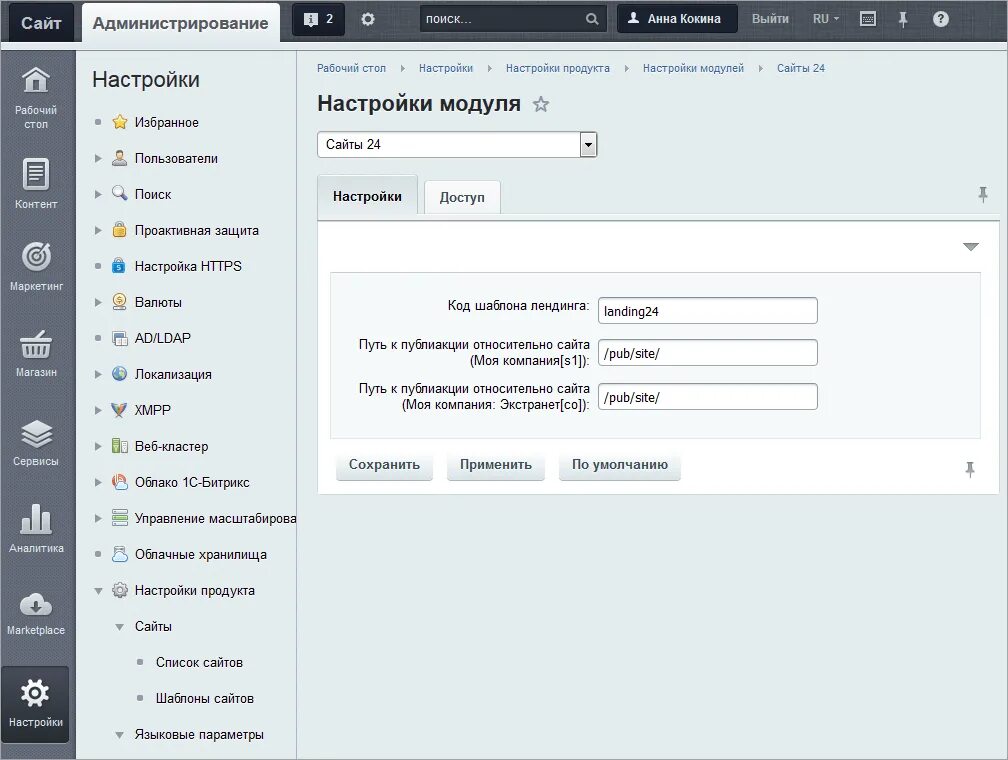The image size is (1008, 760).
Task: Open the Сервисы sidebar section
Action: [x=36, y=442]
